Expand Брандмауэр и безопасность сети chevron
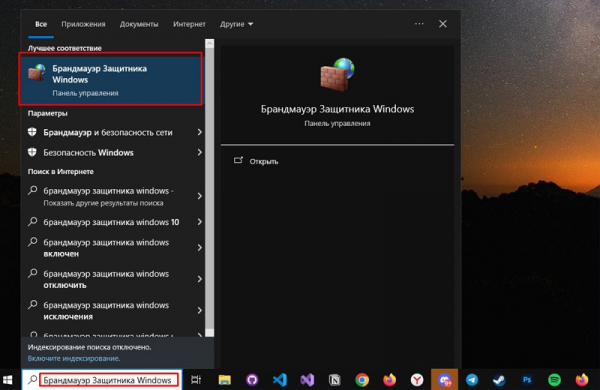600x390 pixels. tap(199, 132)
